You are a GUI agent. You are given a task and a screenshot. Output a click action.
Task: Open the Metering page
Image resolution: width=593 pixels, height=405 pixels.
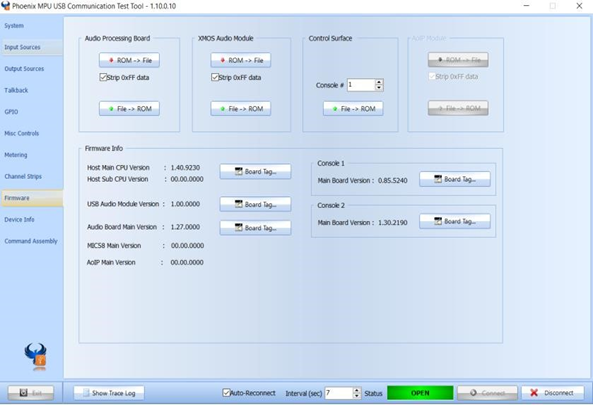click(x=16, y=155)
